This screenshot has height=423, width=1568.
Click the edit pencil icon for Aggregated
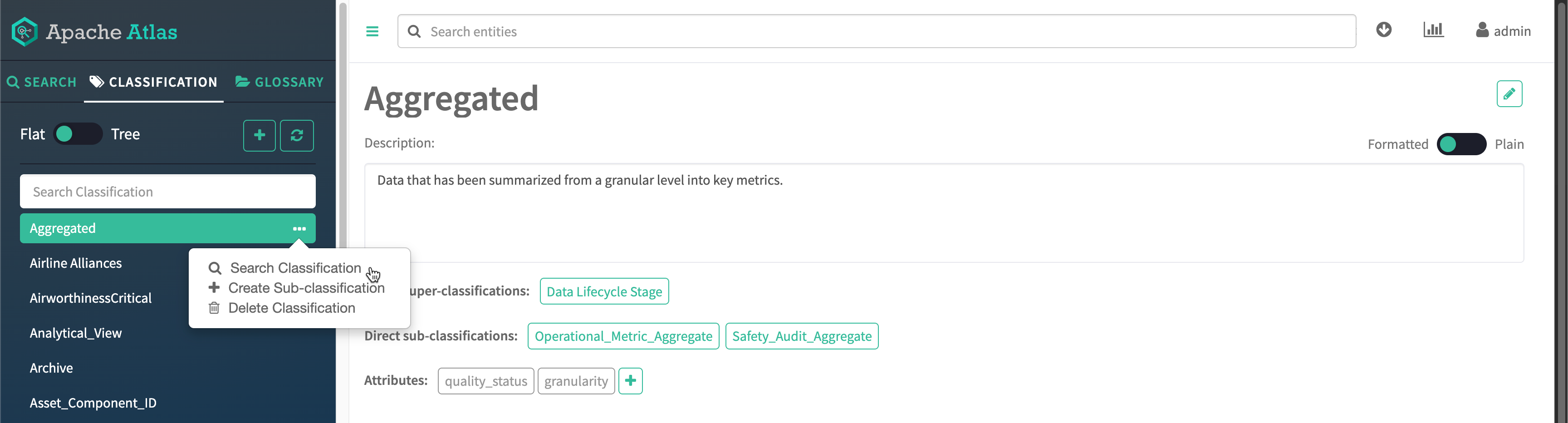(1509, 94)
